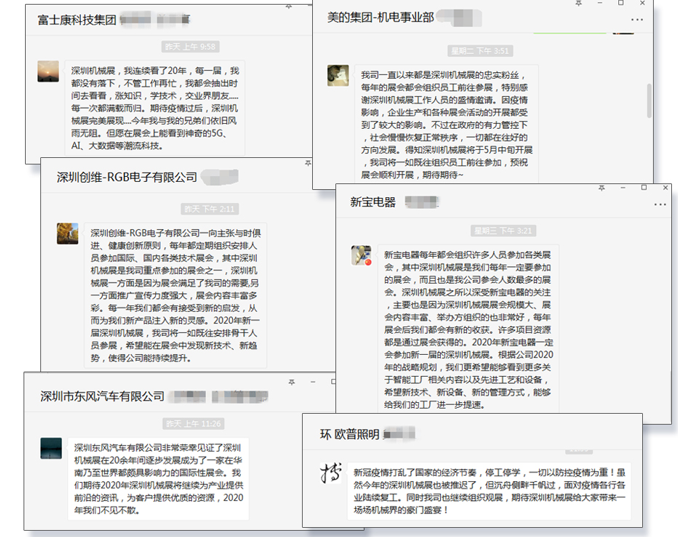The height and width of the screenshot is (537, 678).
Task: Open the more options menu in 新宝电器 chat
Action: (660, 204)
